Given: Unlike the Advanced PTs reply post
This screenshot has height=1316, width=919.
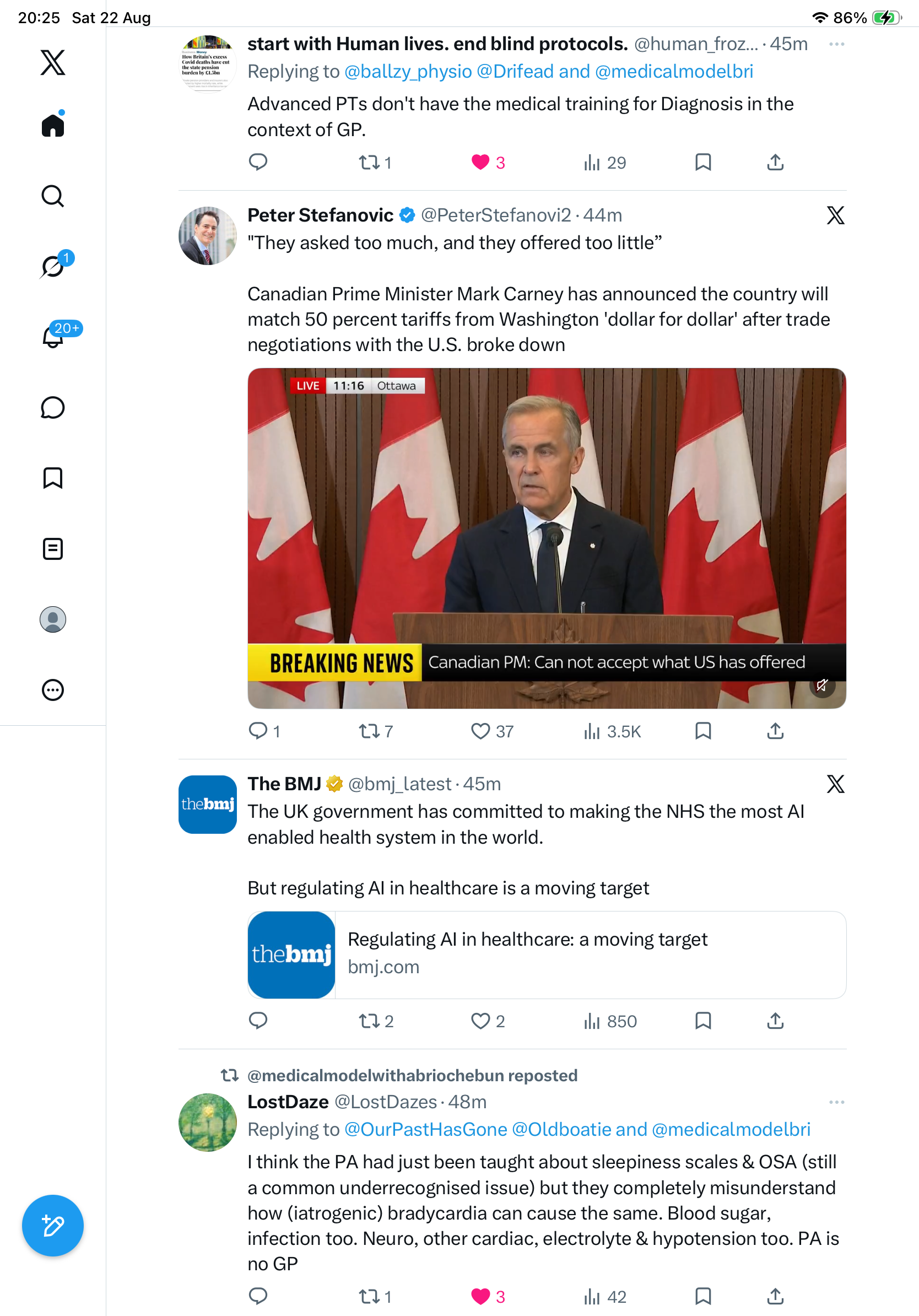Looking at the screenshot, I should [480, 163].
